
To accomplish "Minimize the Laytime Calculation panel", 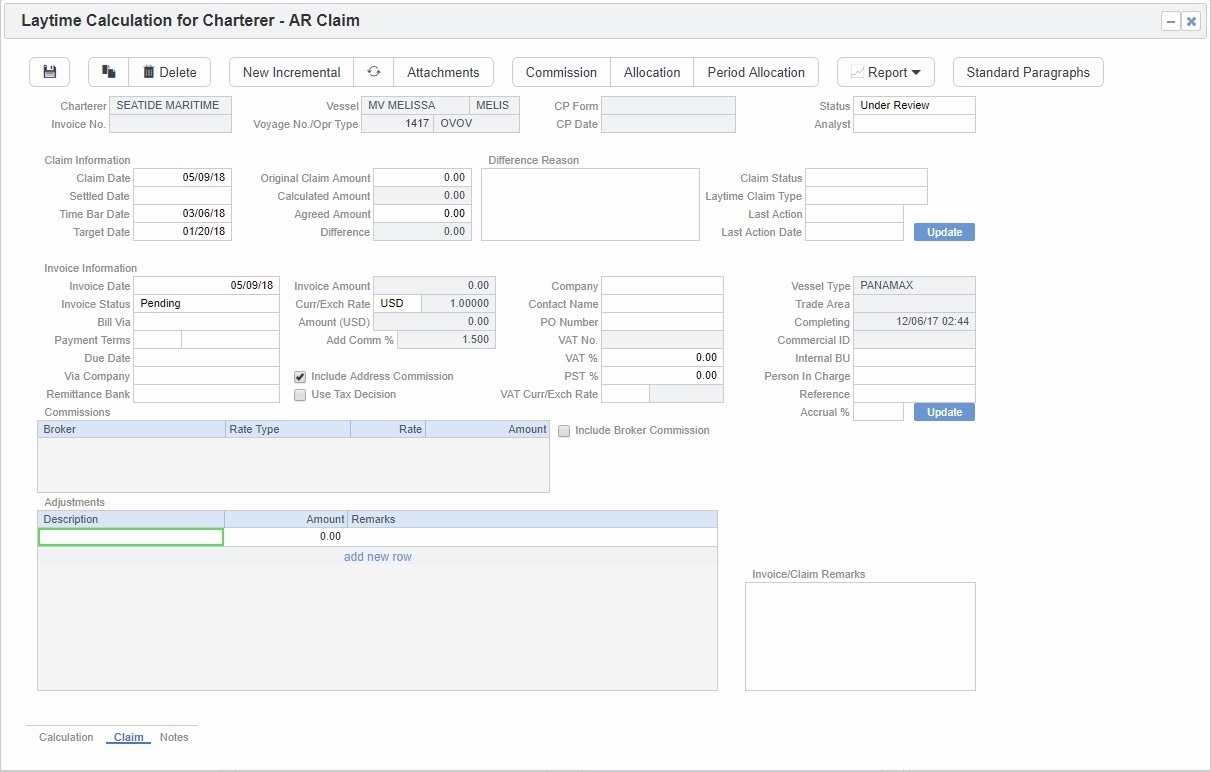I will (x=1170, y=21).
